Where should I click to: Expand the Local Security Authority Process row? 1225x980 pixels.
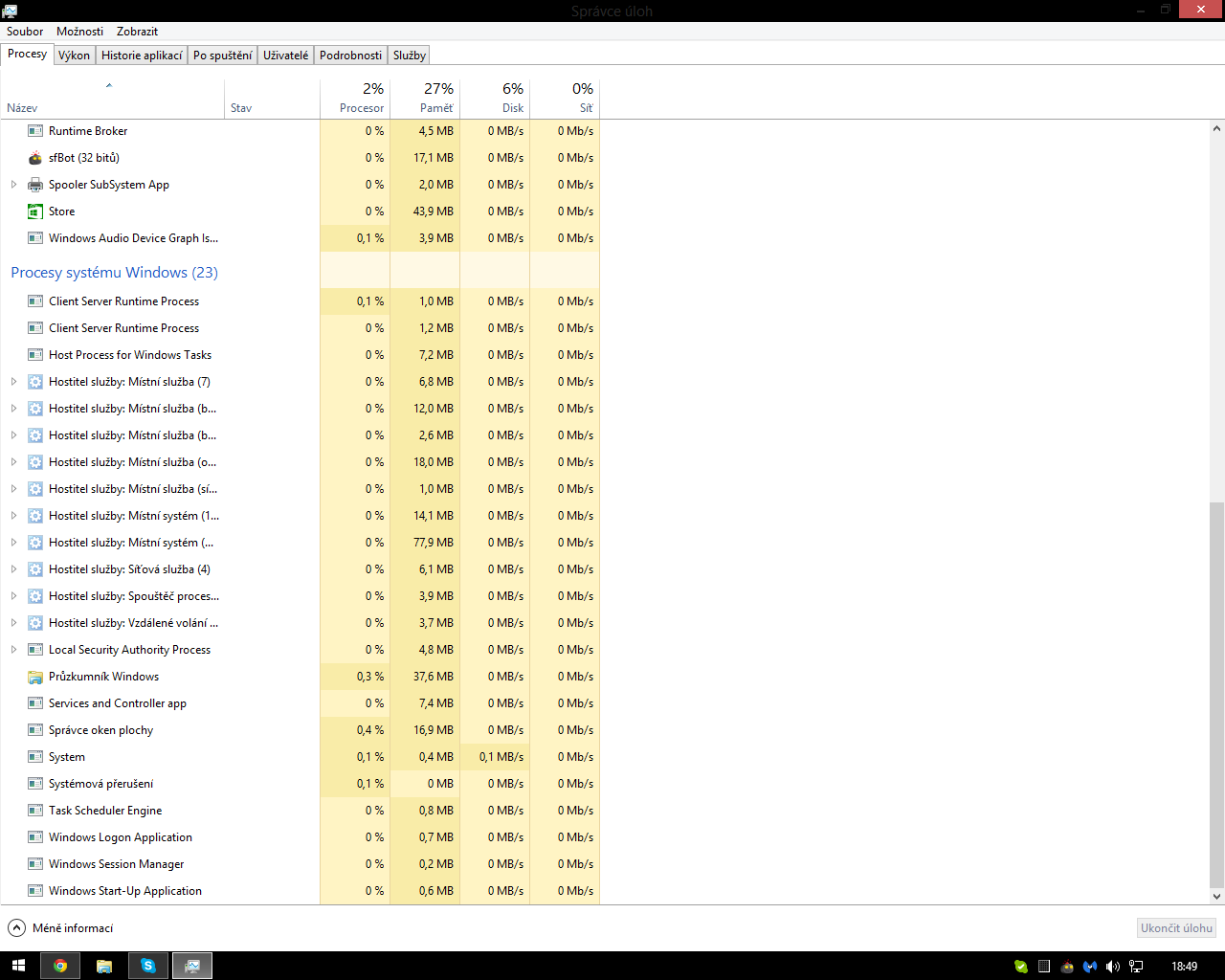pyautogui.click(x=13, y=650)
